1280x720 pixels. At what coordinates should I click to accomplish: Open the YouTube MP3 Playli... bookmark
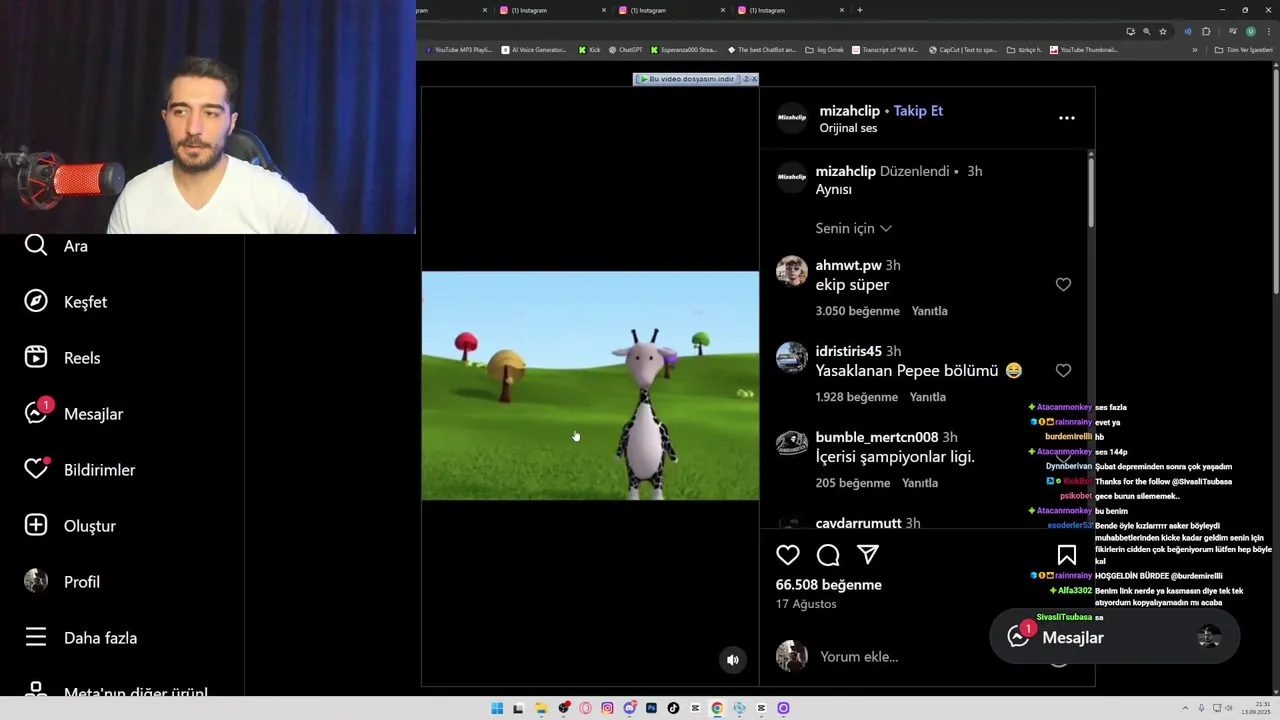(x=458, y=49)
